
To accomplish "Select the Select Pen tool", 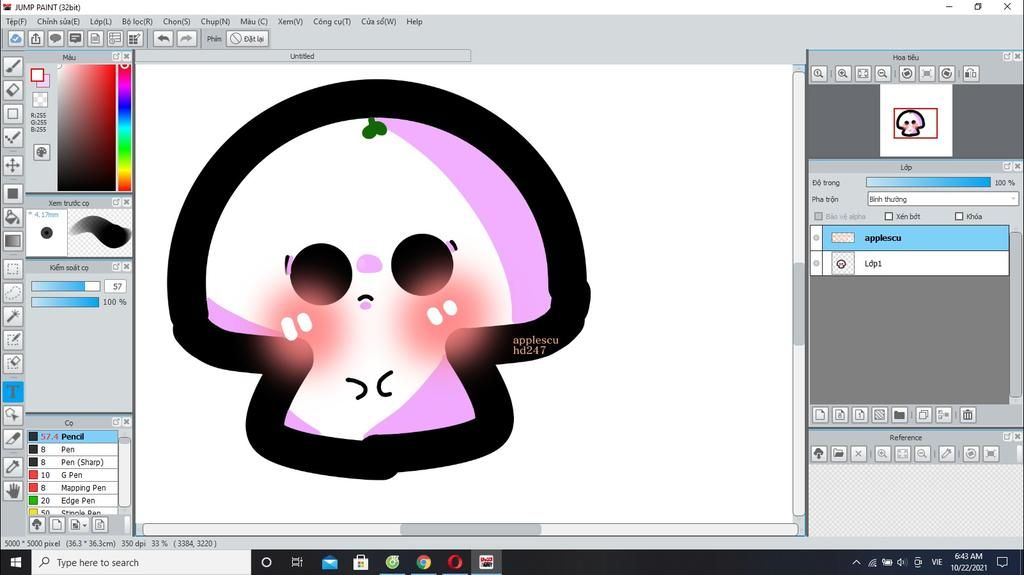I will coord(12,340).
